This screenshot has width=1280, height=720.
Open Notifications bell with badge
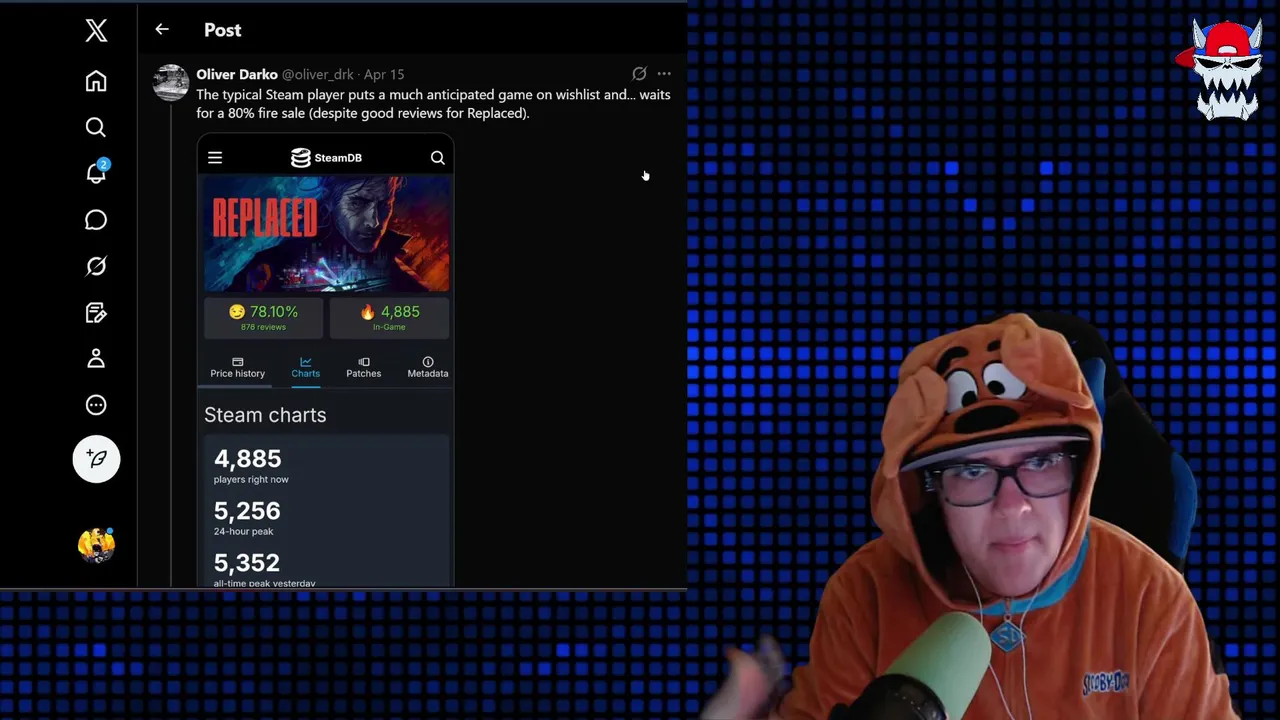(x=96, y=172)
